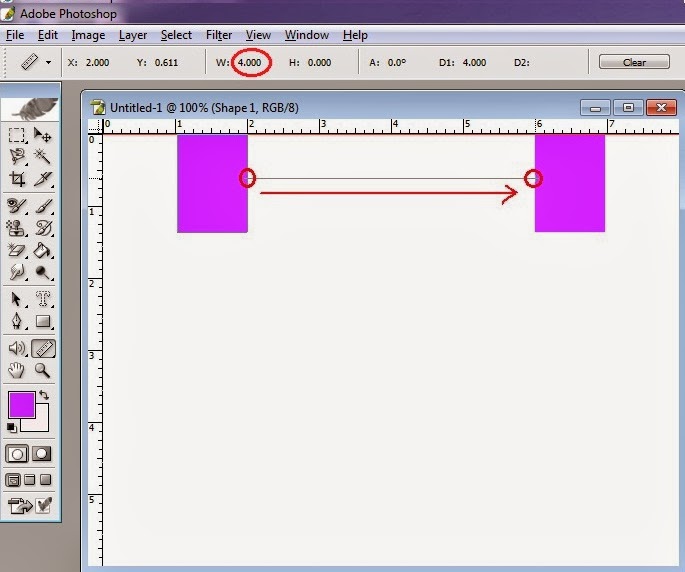Click the Adobe Photoshop application title icon
This screenshot has height=572, width=685.
click(x=8, y=13)
